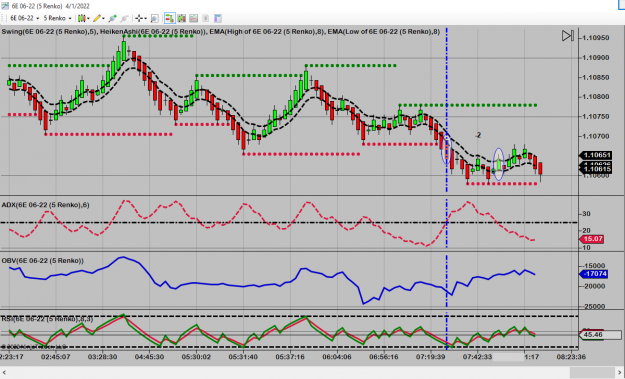Click the 1.10651 price marker

[x=596, y=155]
